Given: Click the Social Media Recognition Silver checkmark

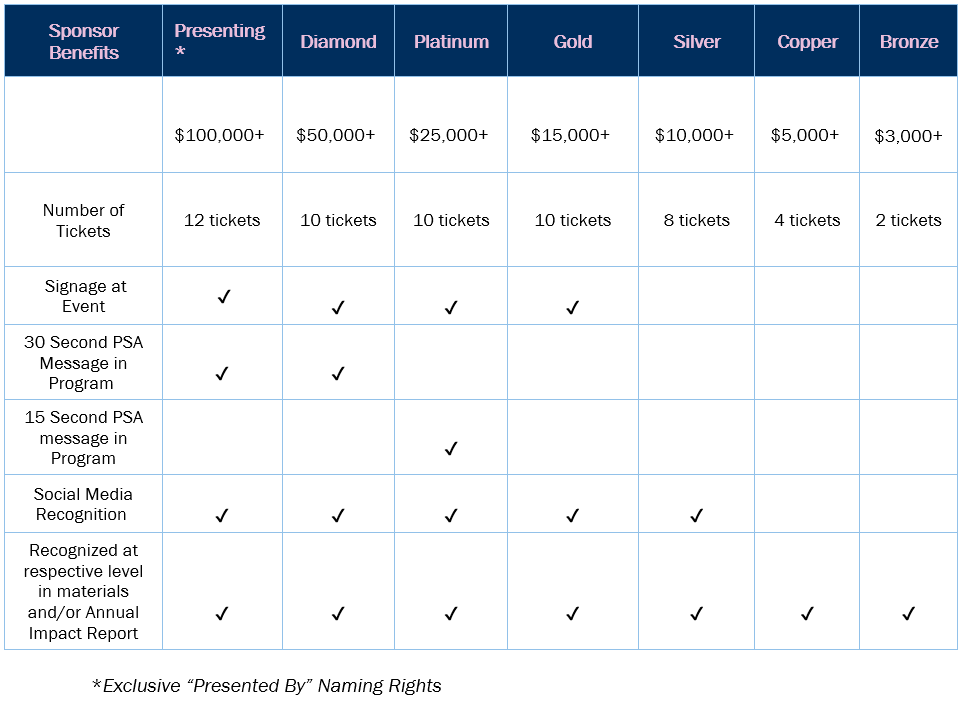Looking at the screenshot, I should coord(696,515).
